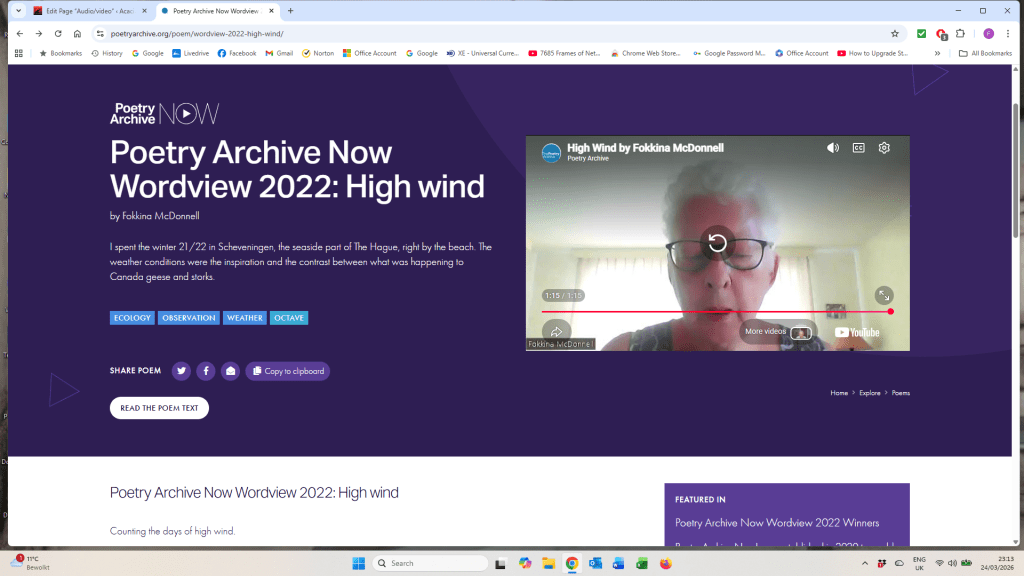Enter fullscreen mode on the video
The width and height of the screenshot is (1024, 576).
[x=883, y=295]
